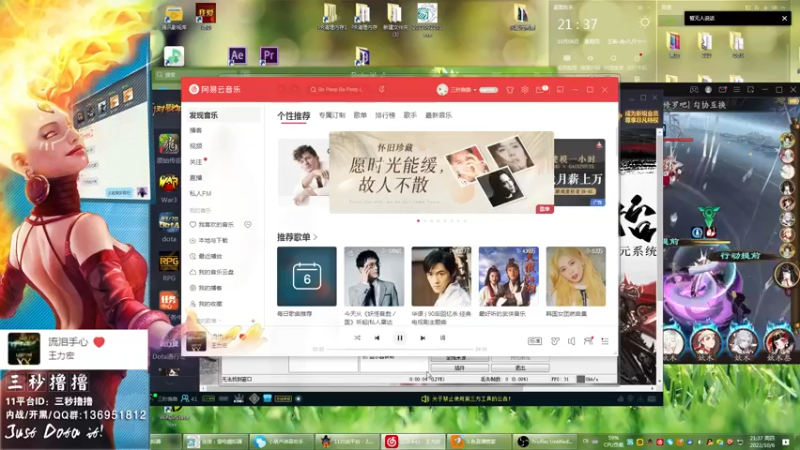
Task: Open dota entry in game platform sidebar
Action: point(169,228)
